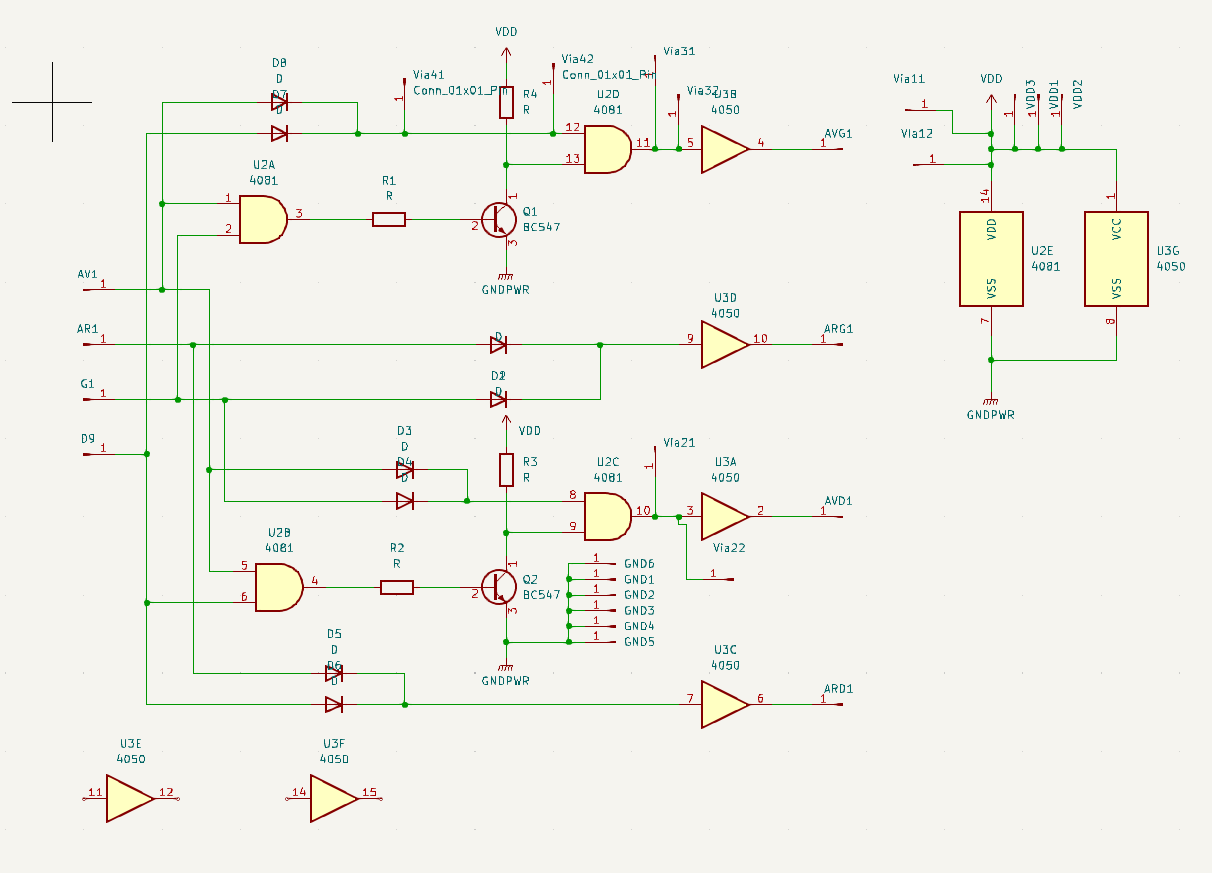This screenshot has width=1212, height=873.
Task: Select resistor R1 symbol
Action: coord(389,220)
